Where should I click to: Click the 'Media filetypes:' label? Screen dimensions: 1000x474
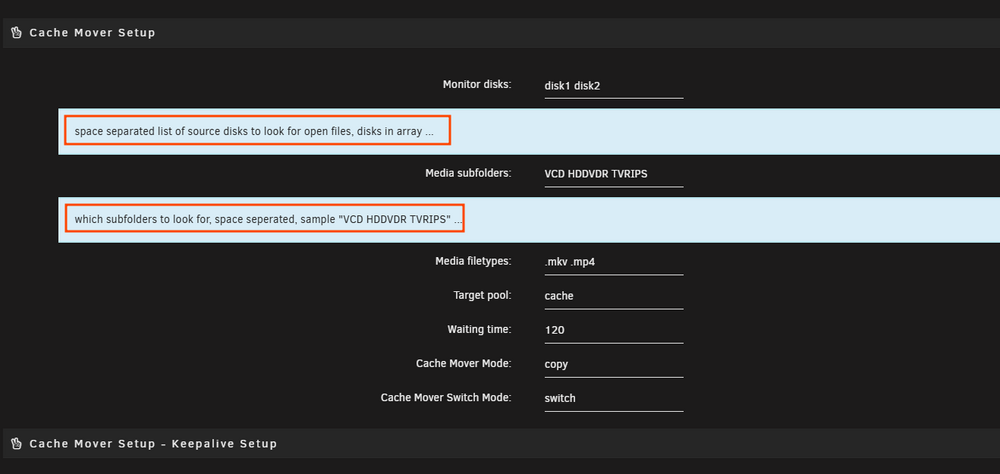473,261
